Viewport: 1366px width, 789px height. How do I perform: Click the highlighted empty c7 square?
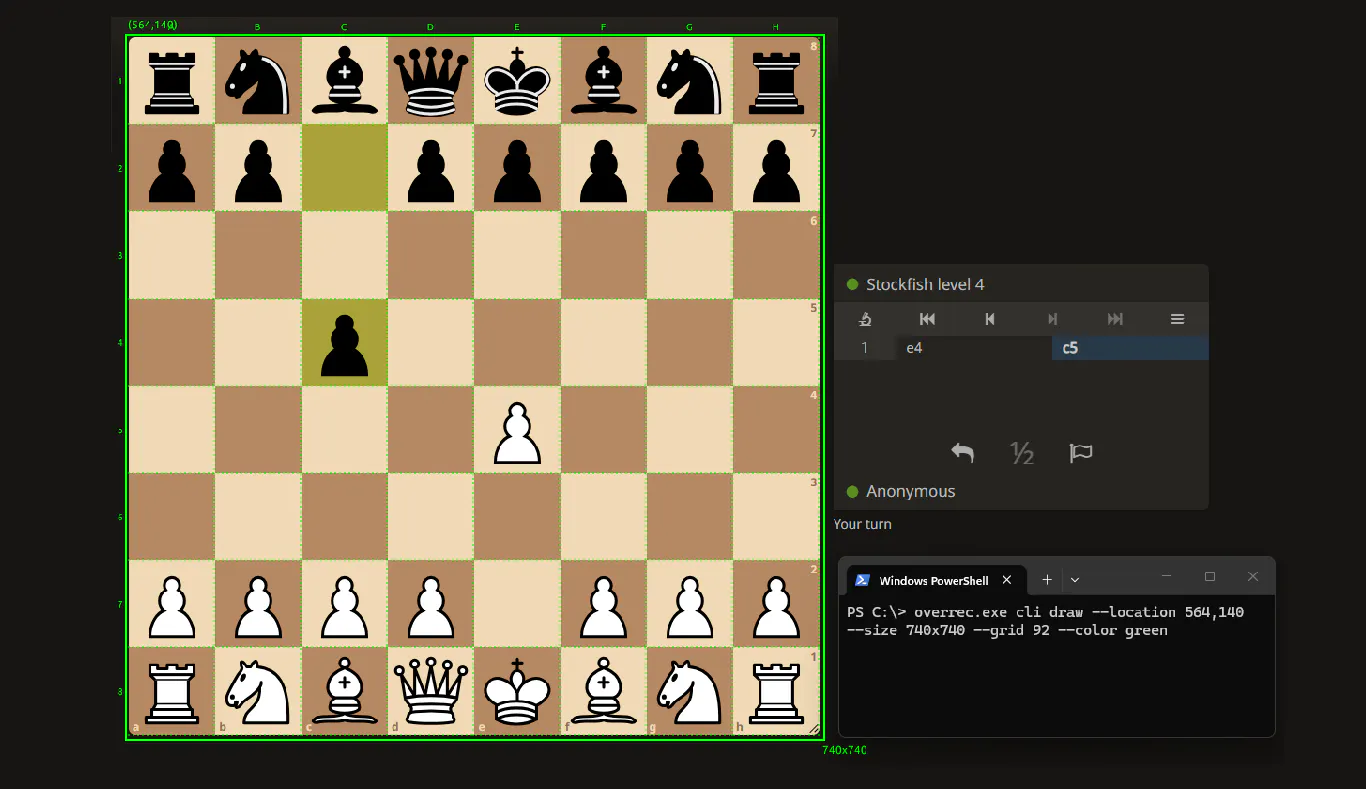pyautogui.click(x=344, y=169)
